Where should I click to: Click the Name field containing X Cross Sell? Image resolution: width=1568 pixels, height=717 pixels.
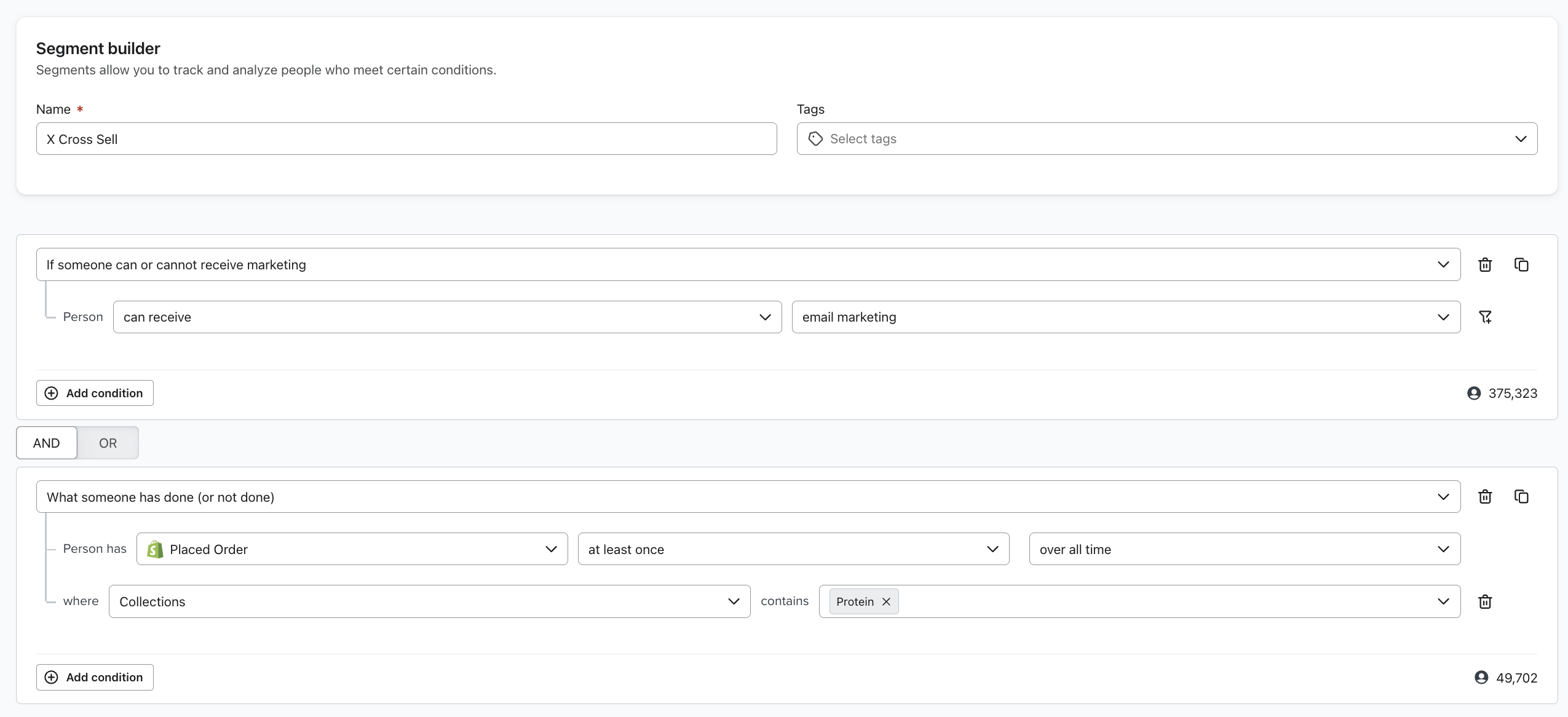pyautogui.click(x=406, y=138)
